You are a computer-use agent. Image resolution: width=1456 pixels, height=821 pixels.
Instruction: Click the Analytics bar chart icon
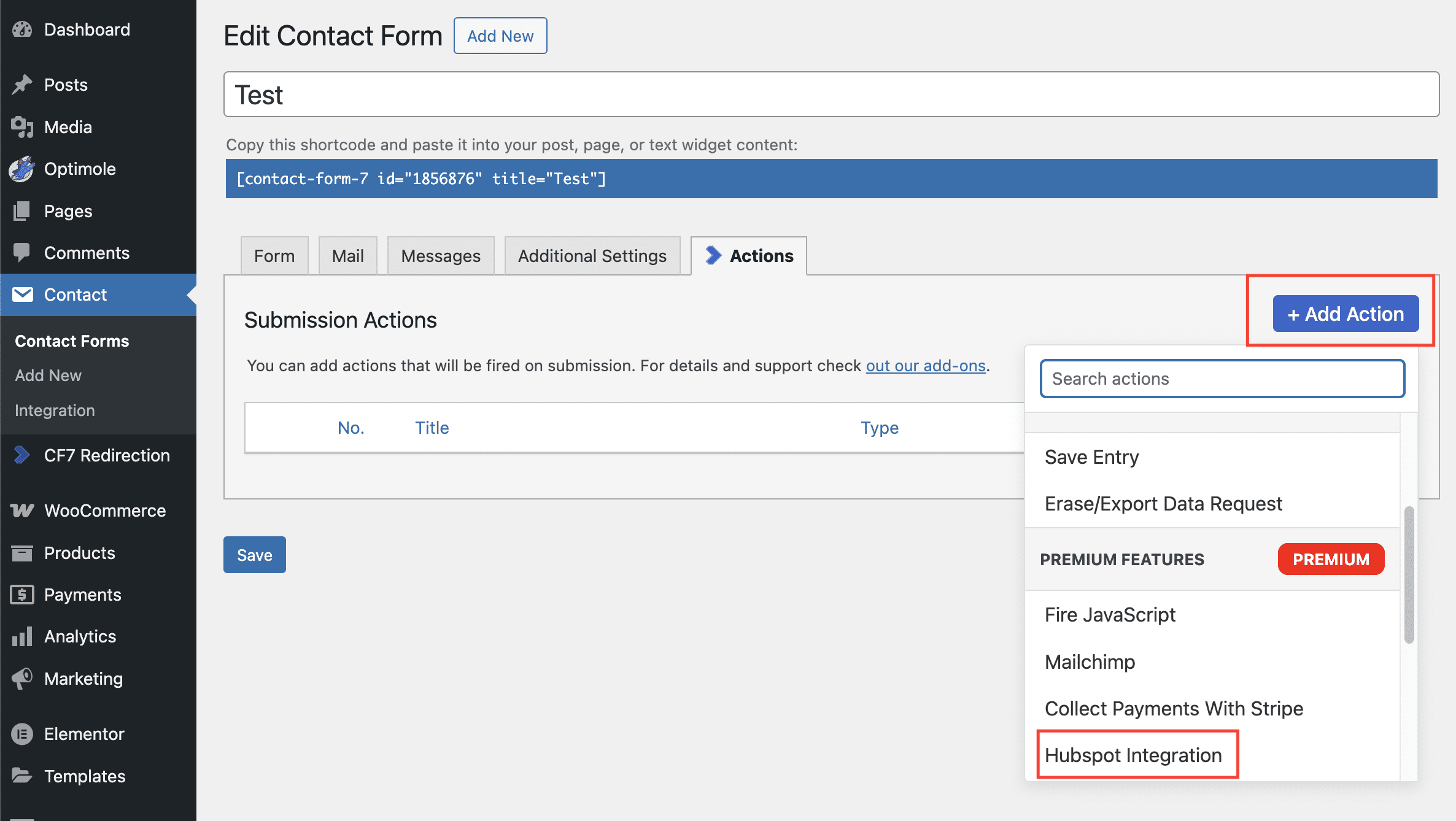[22, 636]
